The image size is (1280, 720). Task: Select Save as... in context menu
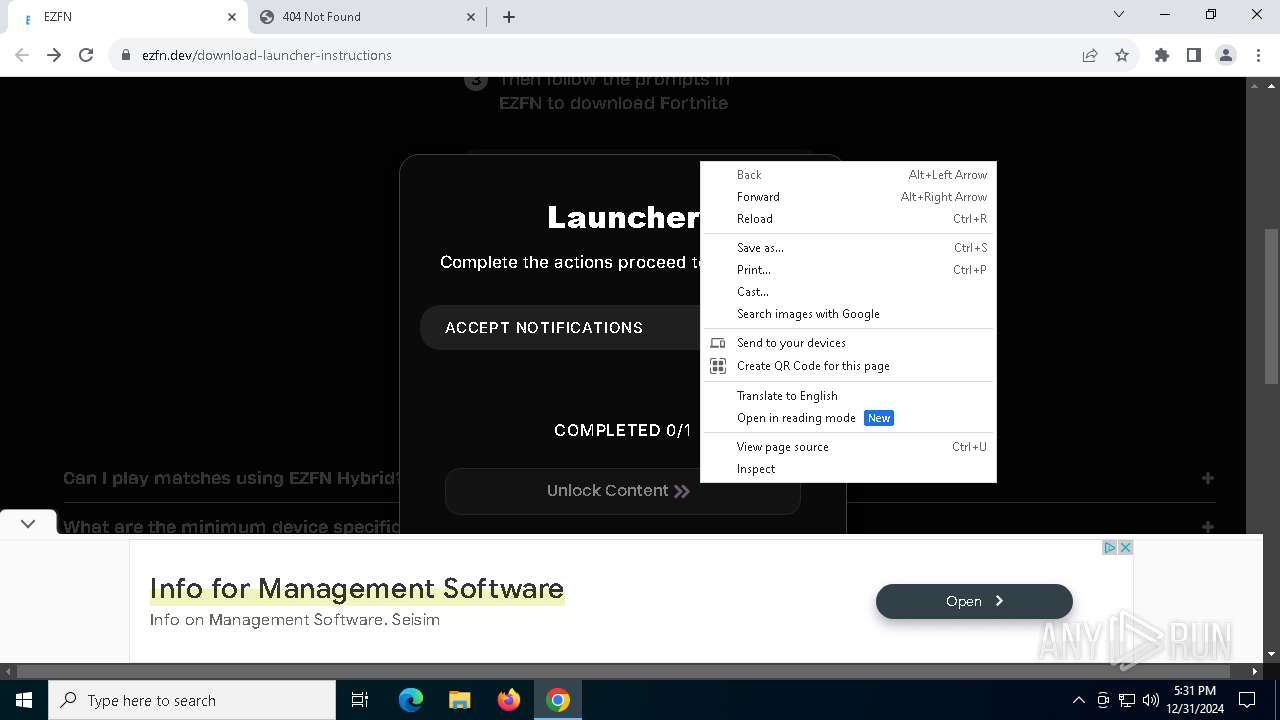point(849,248)
